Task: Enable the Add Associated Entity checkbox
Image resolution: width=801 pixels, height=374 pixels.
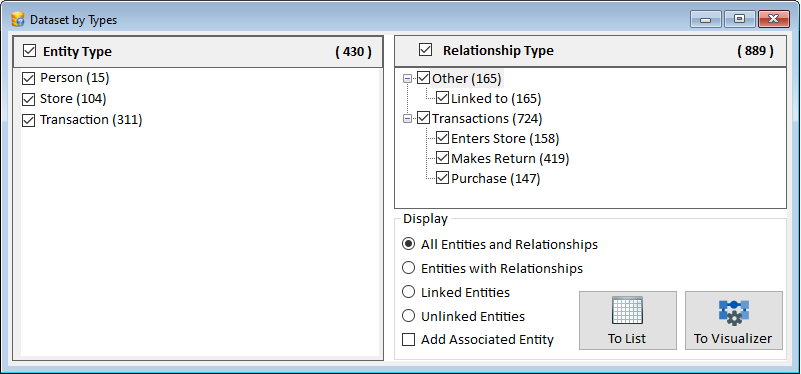Action: click(408, 339)
